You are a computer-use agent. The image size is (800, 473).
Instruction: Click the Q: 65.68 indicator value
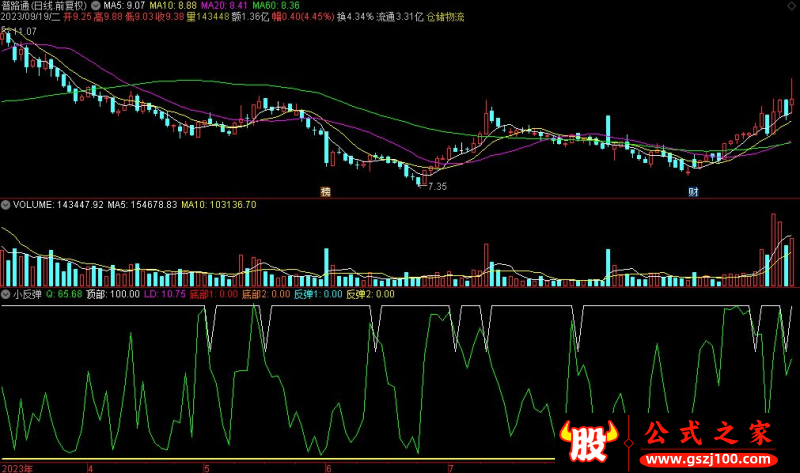coord(64,294)
